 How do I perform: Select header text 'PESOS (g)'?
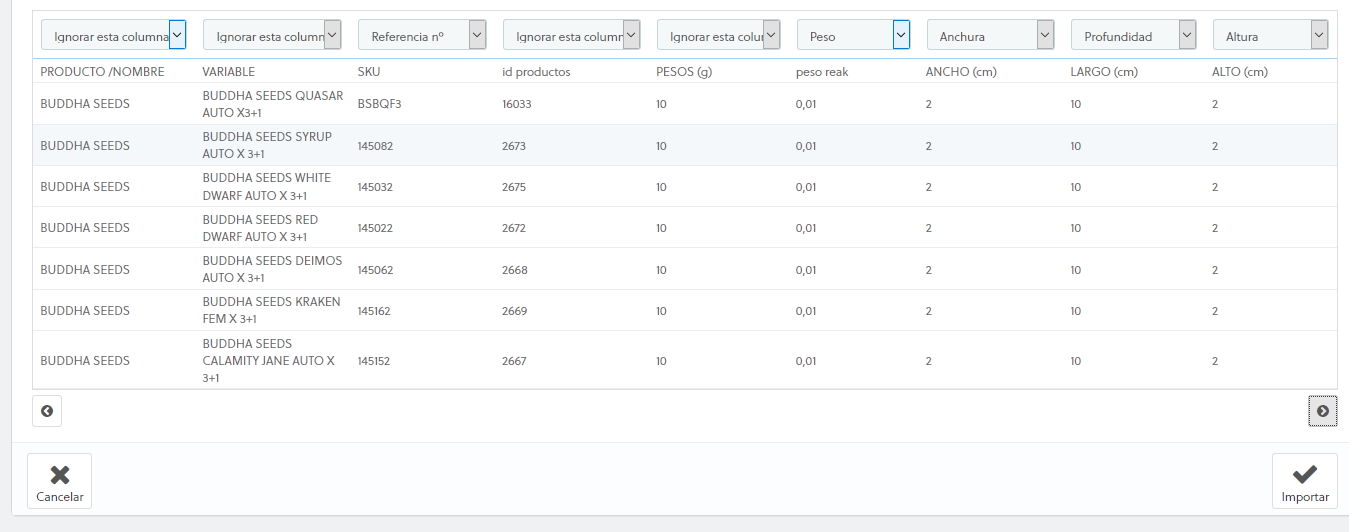pyautogui.click(x=684, y=72)
